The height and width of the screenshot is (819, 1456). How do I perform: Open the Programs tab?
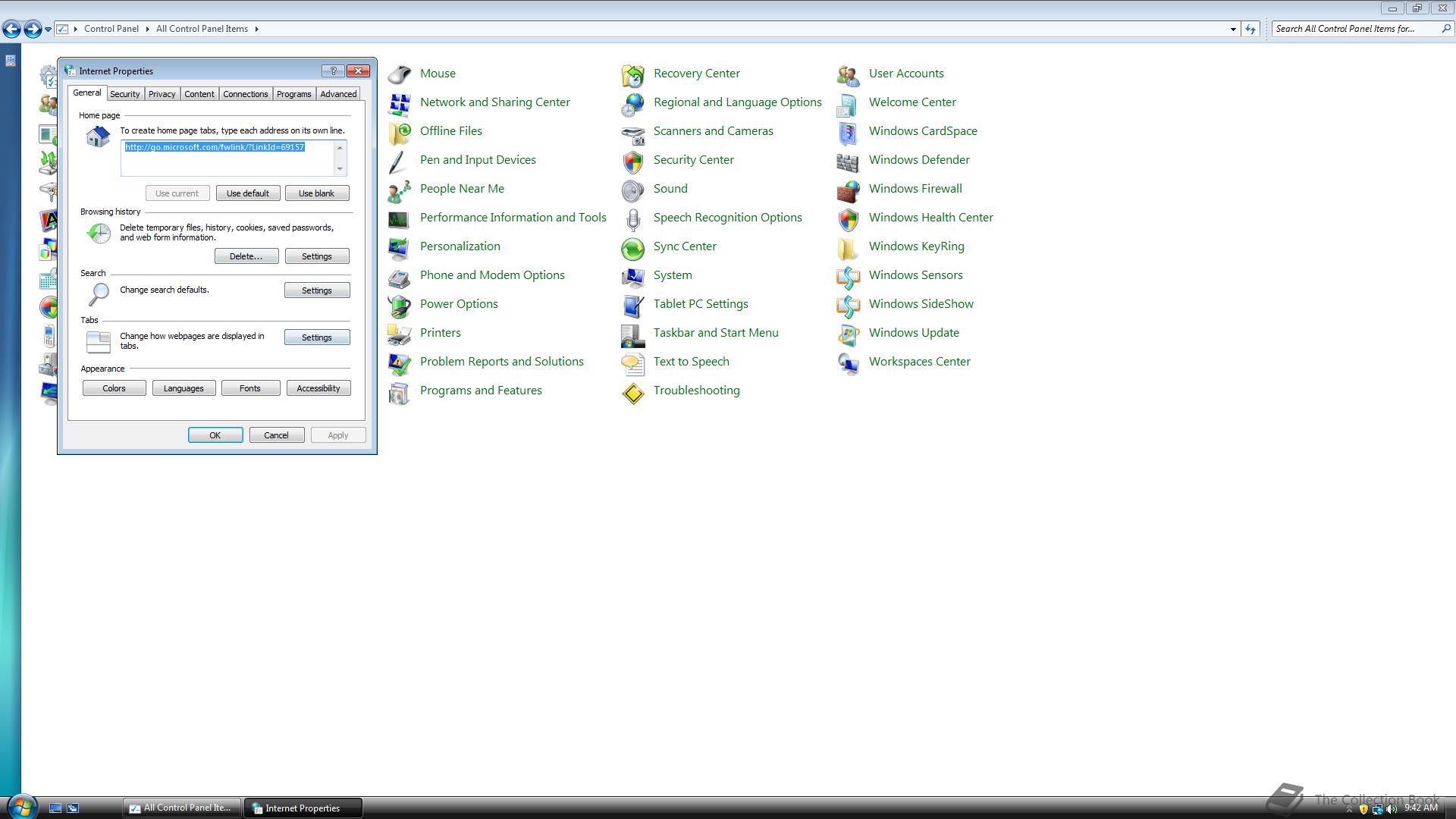click(x=293, y=94)
